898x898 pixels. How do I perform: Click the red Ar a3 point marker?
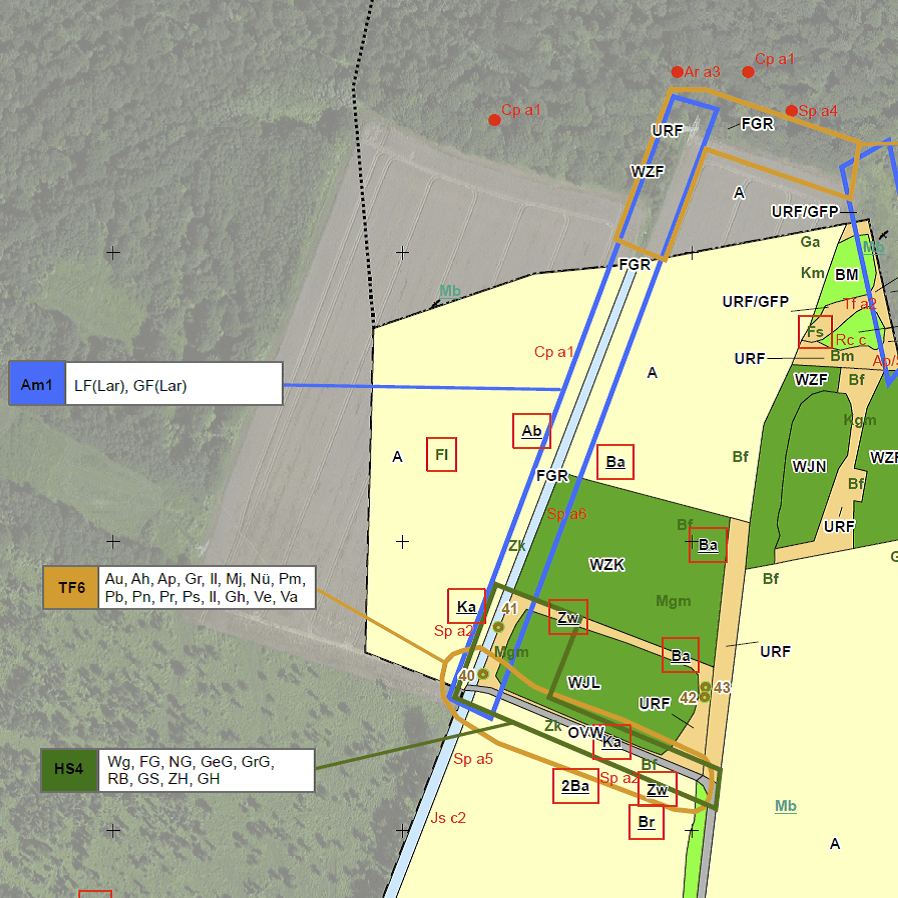click(677, 72)
